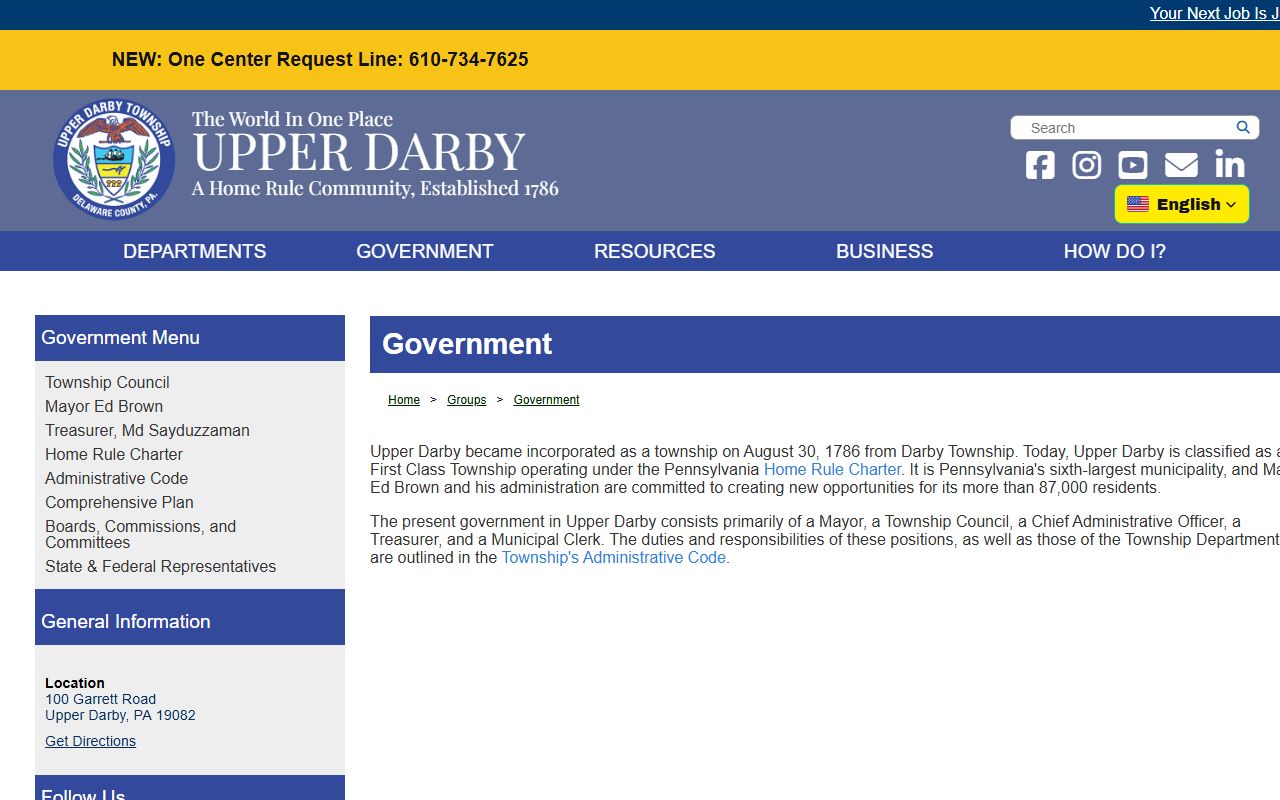
Task: Click the One Center Request Line notice
Action: pos(320,60)
